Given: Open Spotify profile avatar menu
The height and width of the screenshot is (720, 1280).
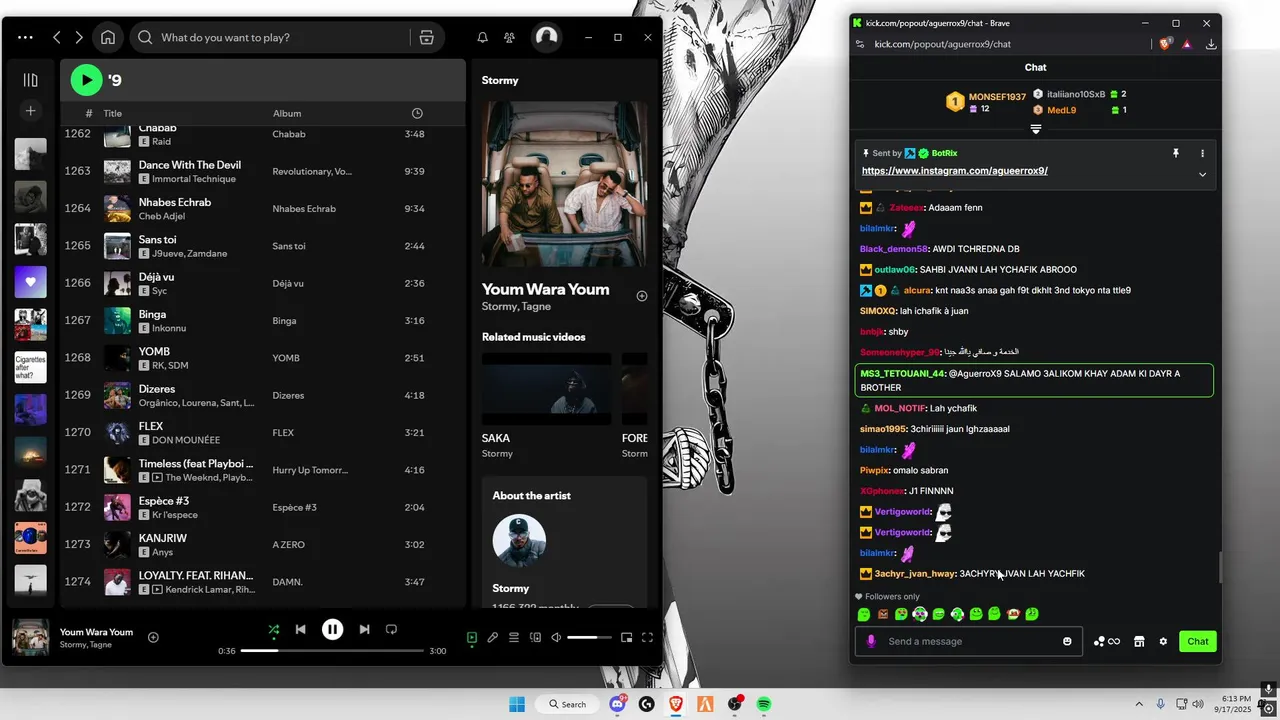Looking at the screenshot, I should point(546,37).
